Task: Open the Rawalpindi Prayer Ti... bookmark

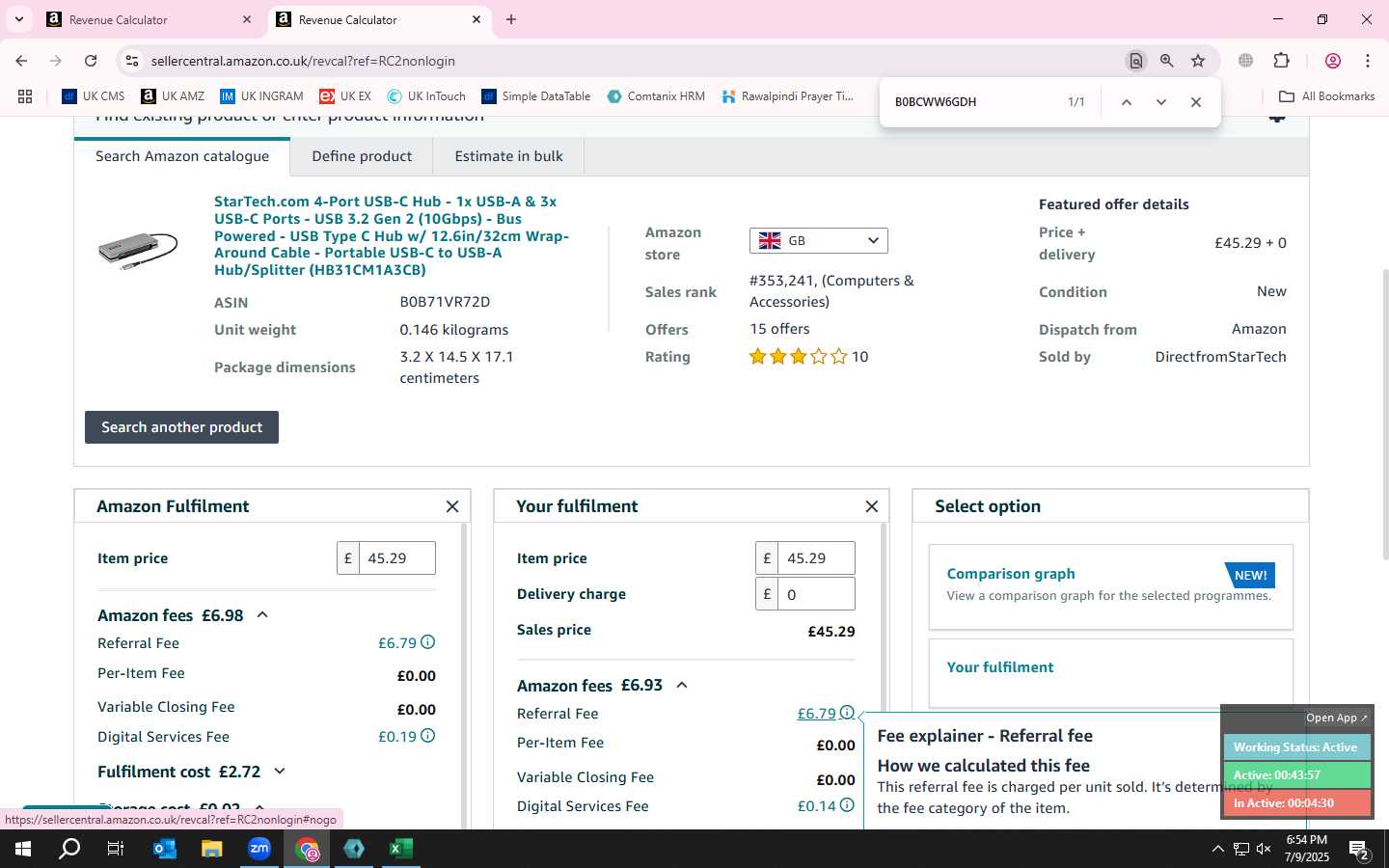Action: pos(788,96)
